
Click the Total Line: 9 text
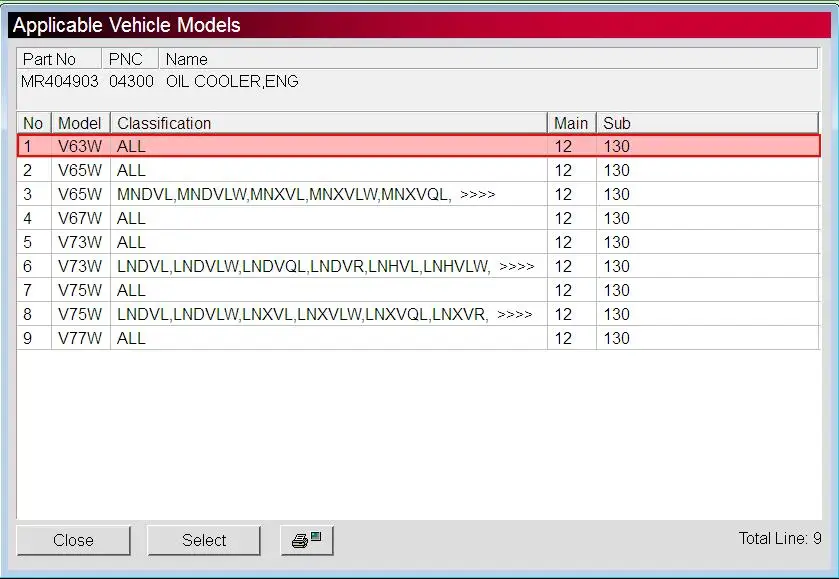click(780, 538)
